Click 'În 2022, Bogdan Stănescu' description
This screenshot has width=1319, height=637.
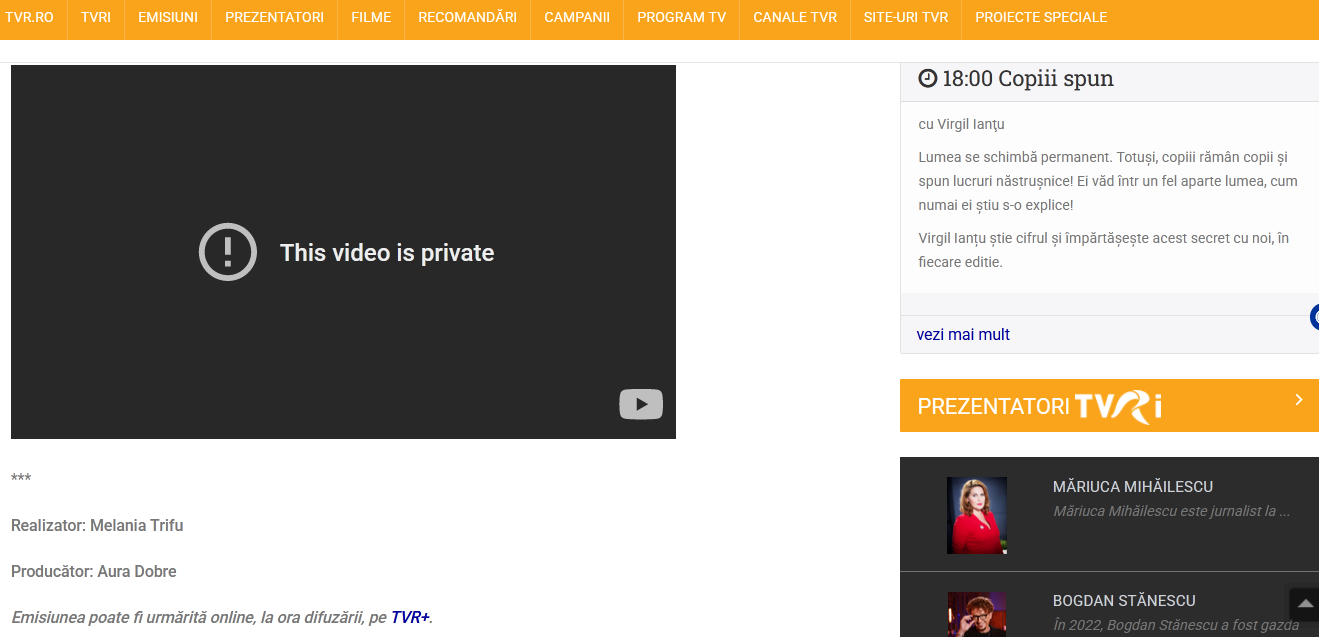(x=1176, y=625)
